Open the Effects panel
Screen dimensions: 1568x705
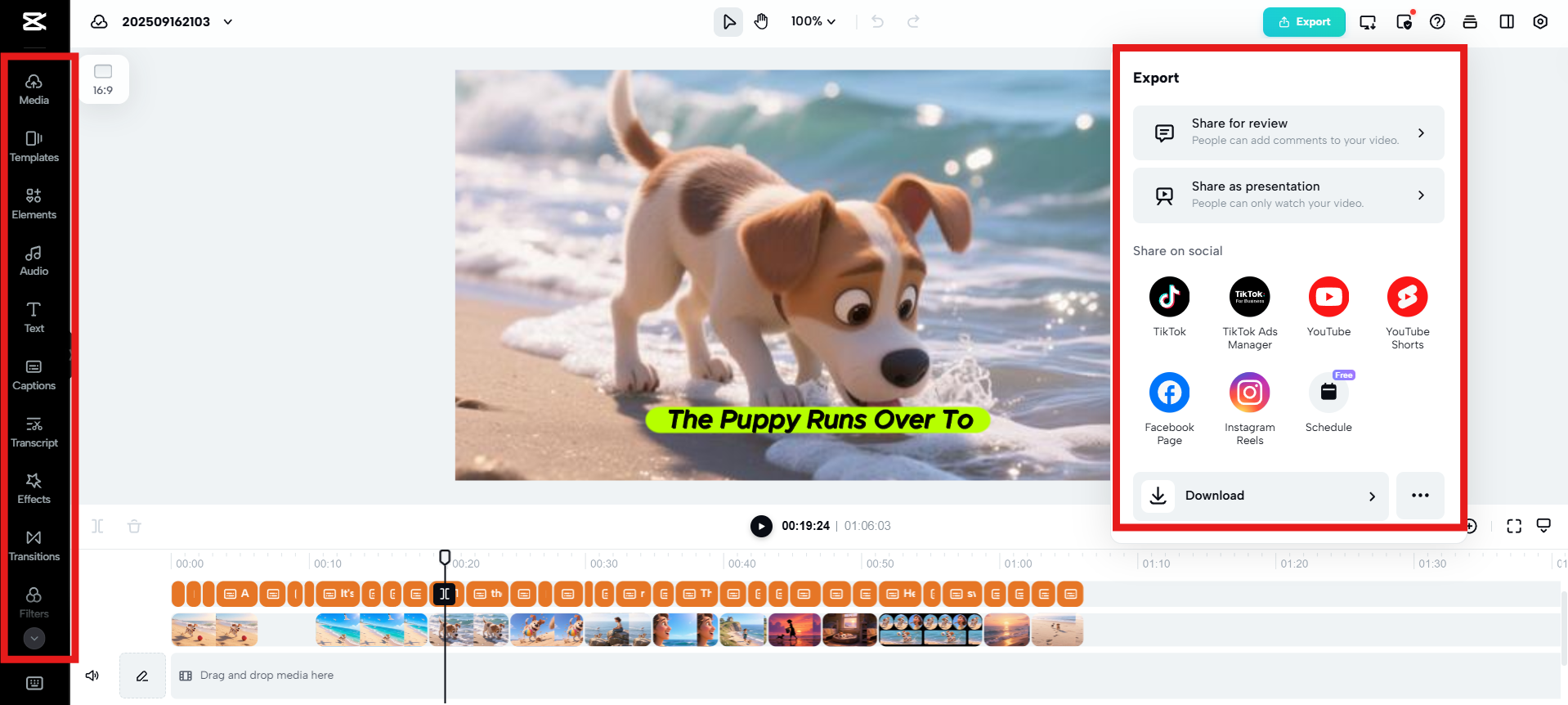click(x=34, y=488)
